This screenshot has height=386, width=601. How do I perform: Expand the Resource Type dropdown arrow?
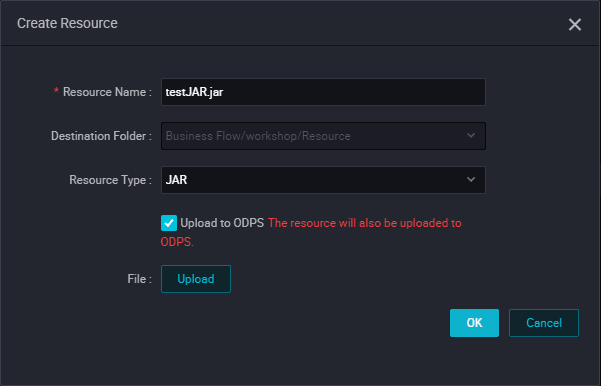pos(471,179)
